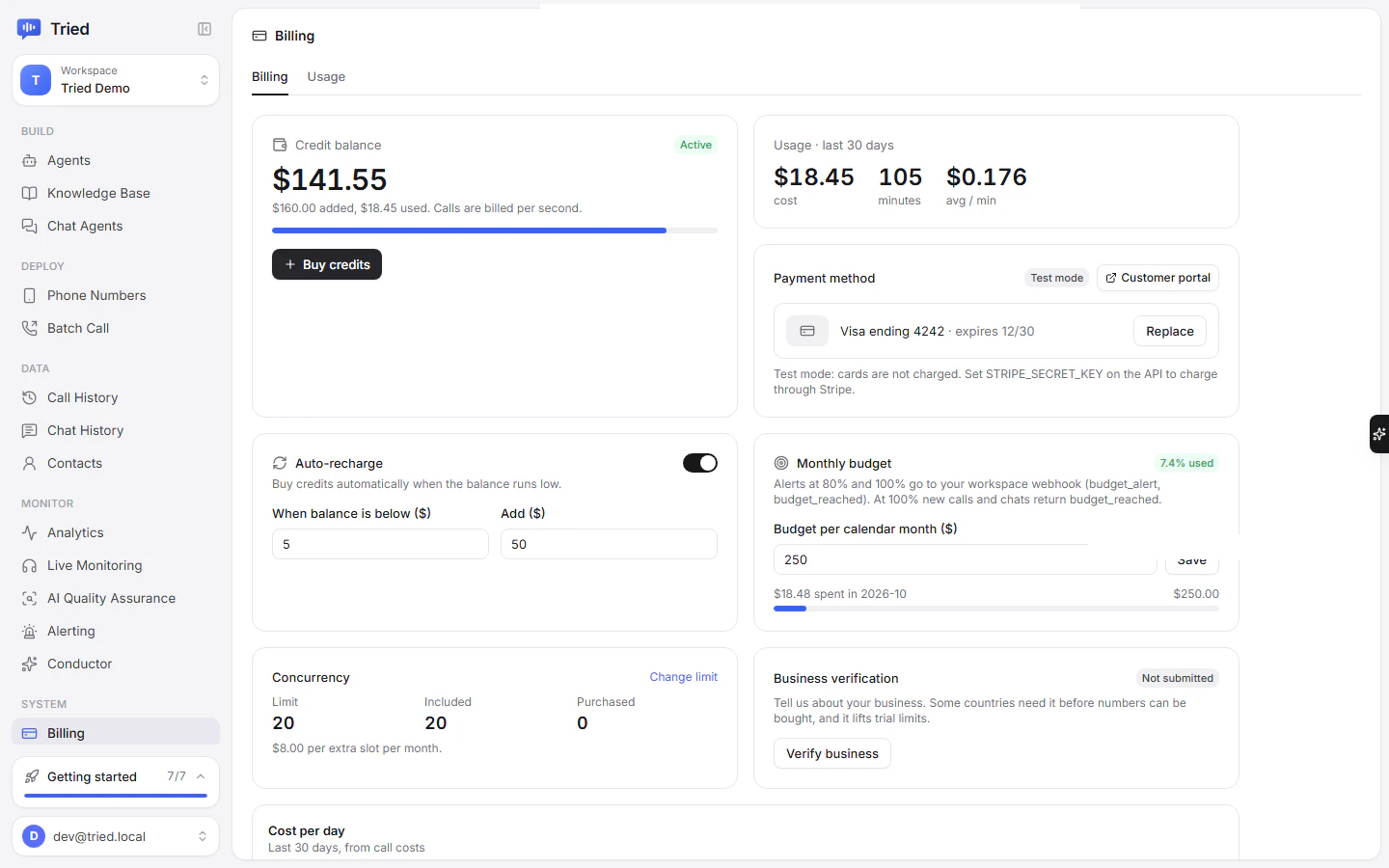Open Conductor sparkles icon

pos(30,665)
